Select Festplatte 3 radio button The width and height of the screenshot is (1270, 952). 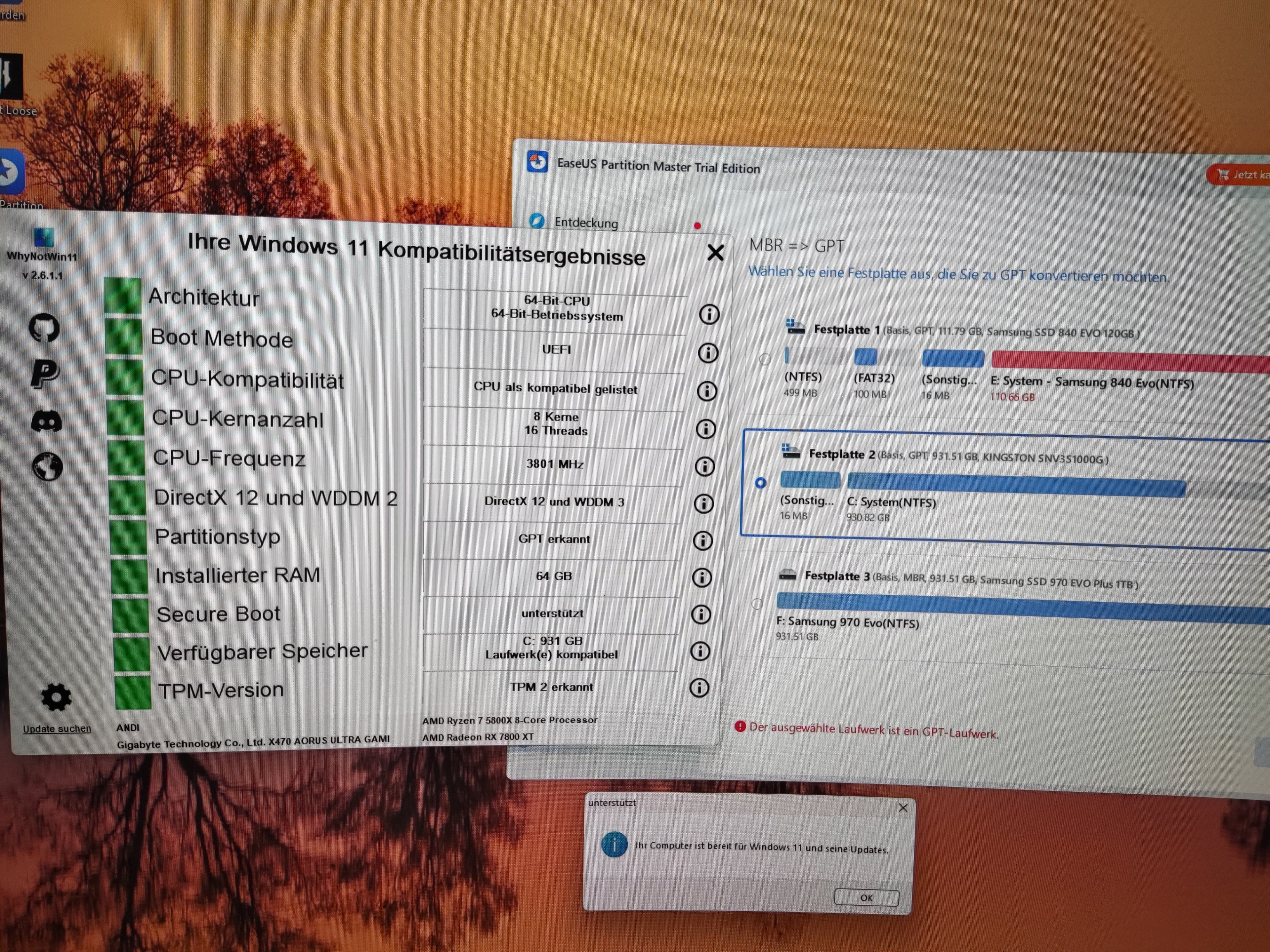[x=757, y=604]
